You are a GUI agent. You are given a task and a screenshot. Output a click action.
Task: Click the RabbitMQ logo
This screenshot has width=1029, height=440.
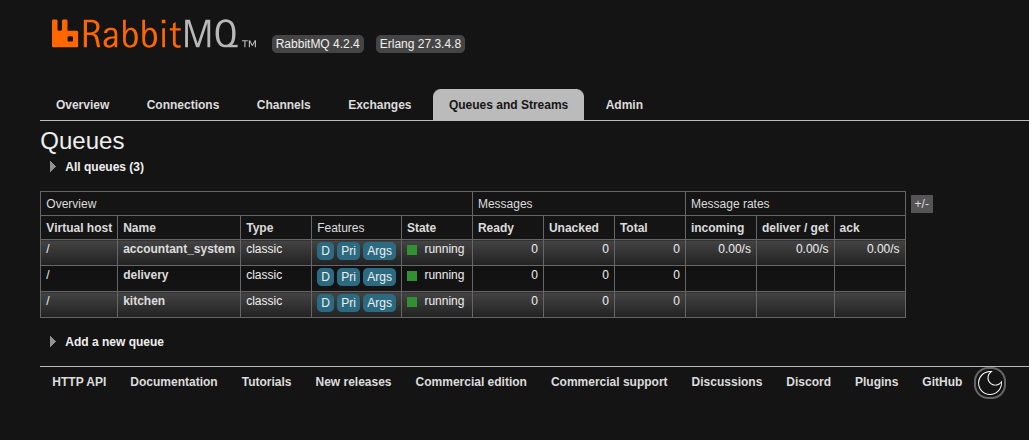coord(154,34)
